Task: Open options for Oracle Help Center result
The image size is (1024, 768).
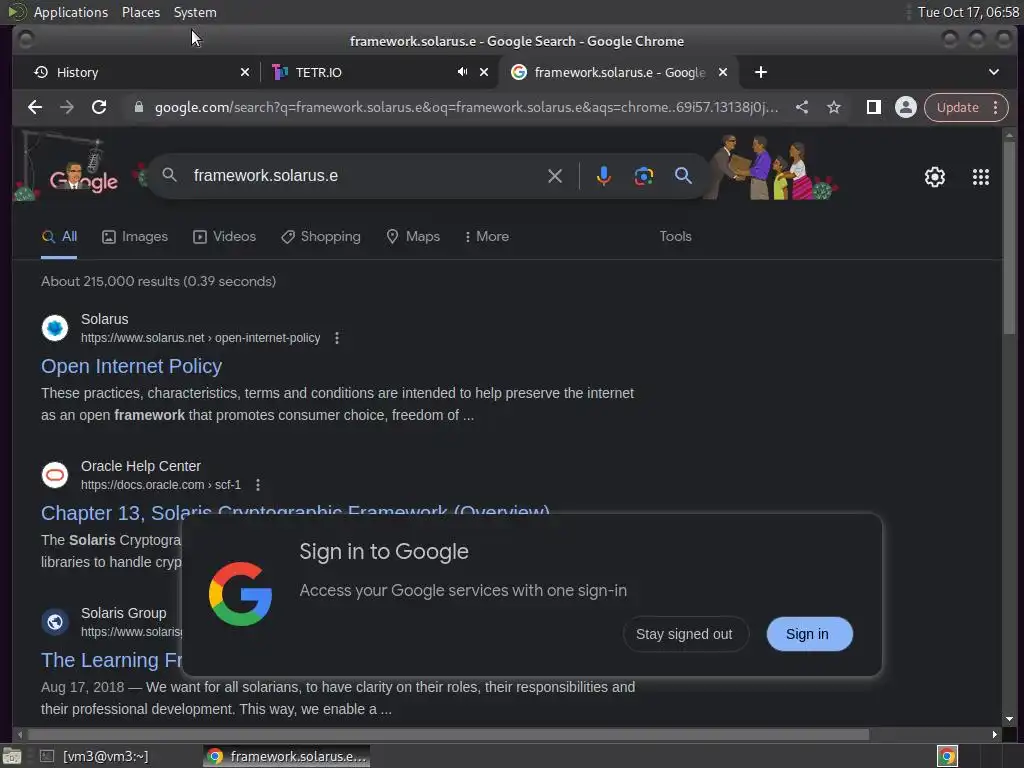Action: [258, 485]
